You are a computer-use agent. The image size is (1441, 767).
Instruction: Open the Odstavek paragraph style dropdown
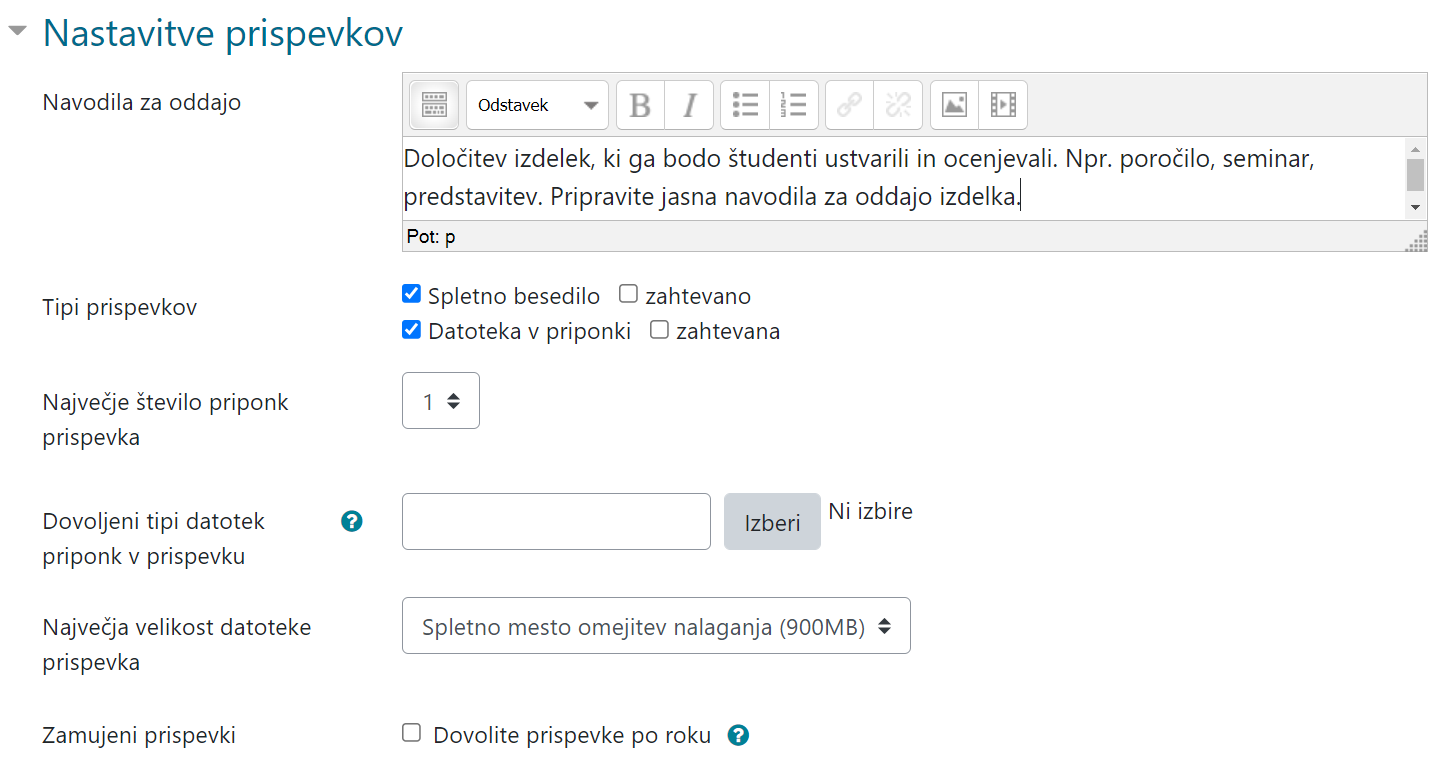click(x=537, y=104)
